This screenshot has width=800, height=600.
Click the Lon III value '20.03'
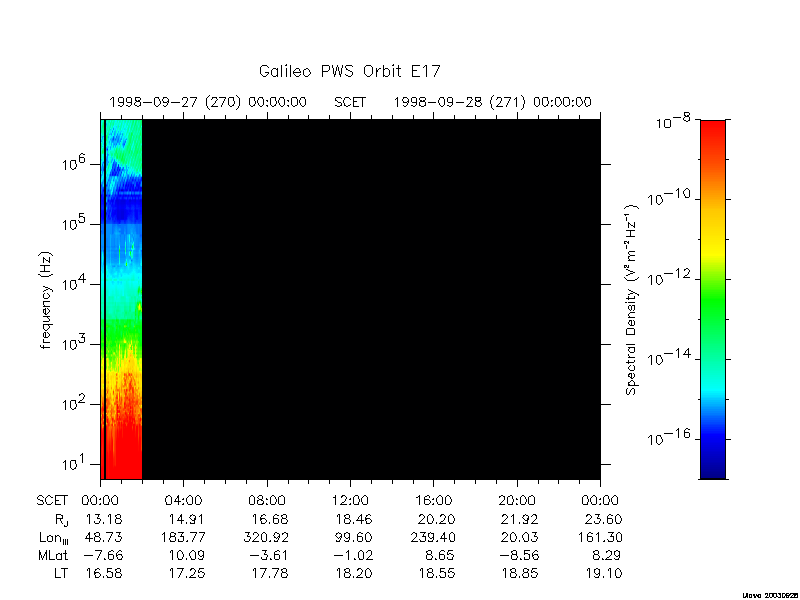point(520,538)
